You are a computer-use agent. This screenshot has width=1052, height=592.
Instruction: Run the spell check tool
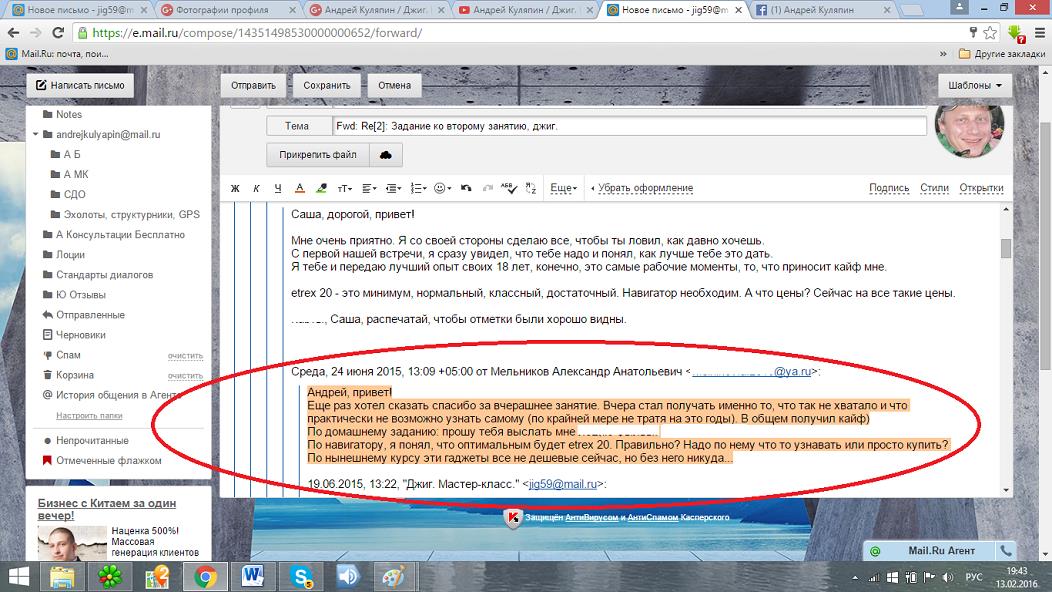pos(509,189)
